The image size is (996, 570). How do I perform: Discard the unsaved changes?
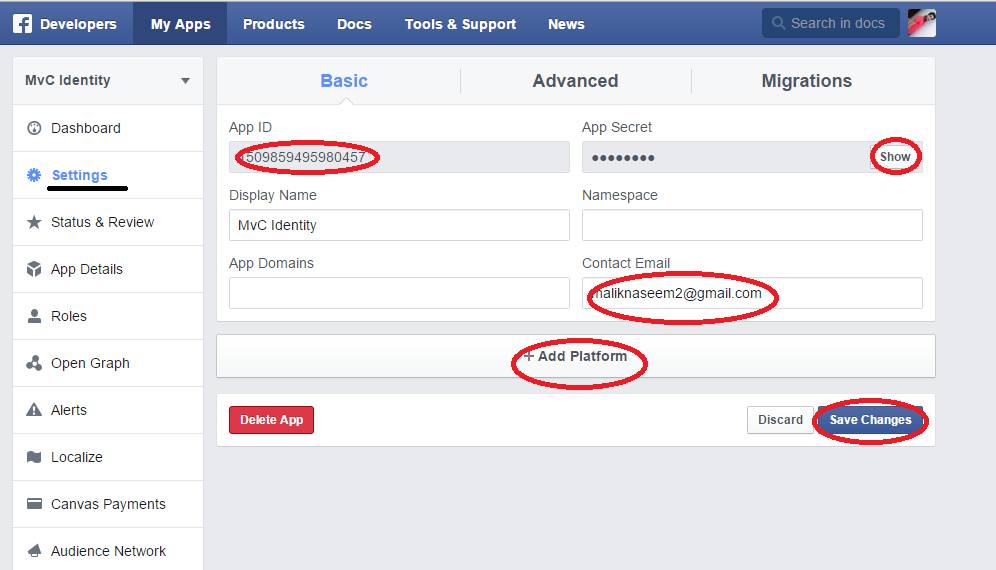[x=780, y=420]
